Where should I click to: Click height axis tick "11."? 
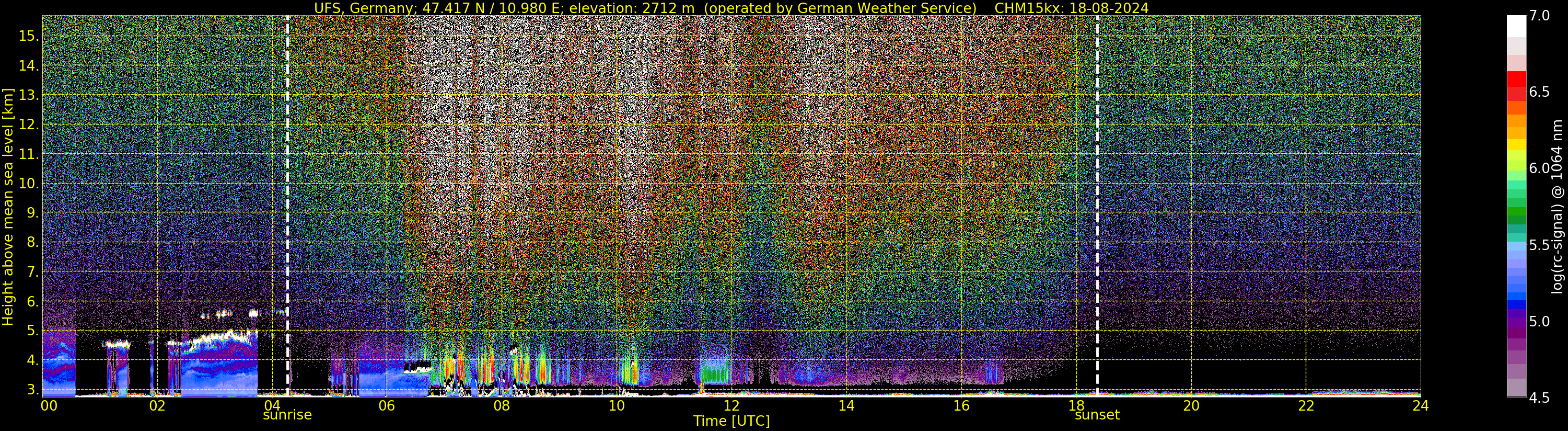click(x=29, y=154)
